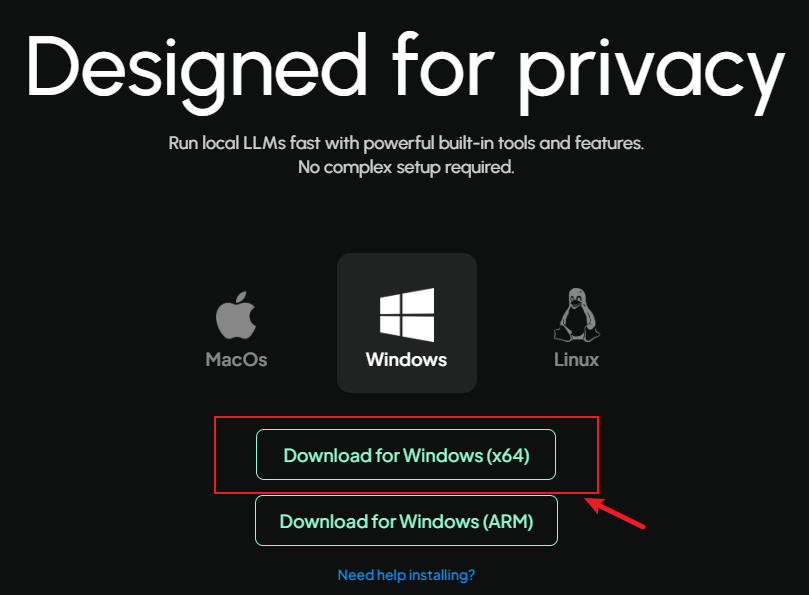
Task: Switch to the MacOs platform label
Action: pos(236,360)
